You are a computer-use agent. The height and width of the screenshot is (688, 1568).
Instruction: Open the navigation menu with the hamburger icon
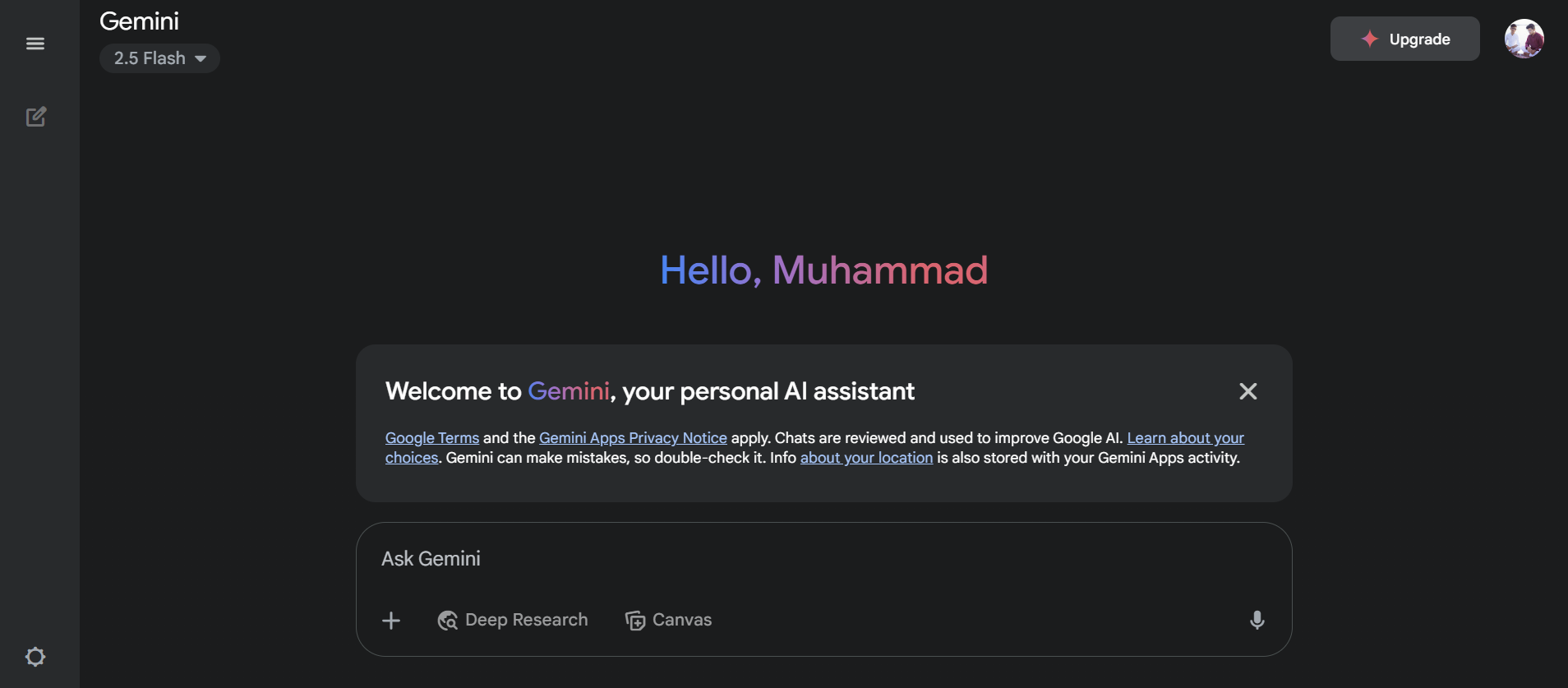coord(35,43)
